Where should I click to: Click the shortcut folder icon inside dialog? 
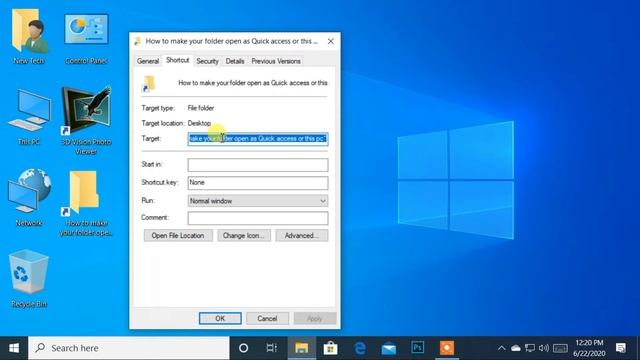click(x=149, y=83)
